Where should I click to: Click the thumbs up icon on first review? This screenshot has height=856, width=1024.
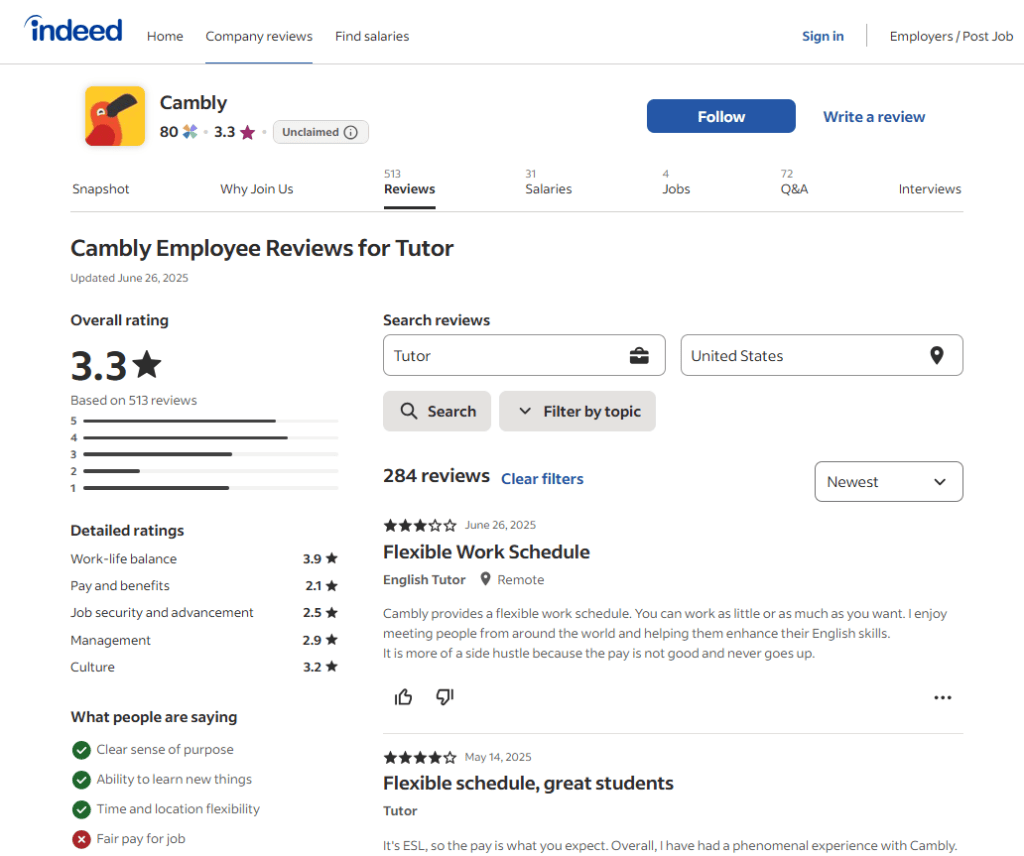pyautogui.click(x=404, y=697)
